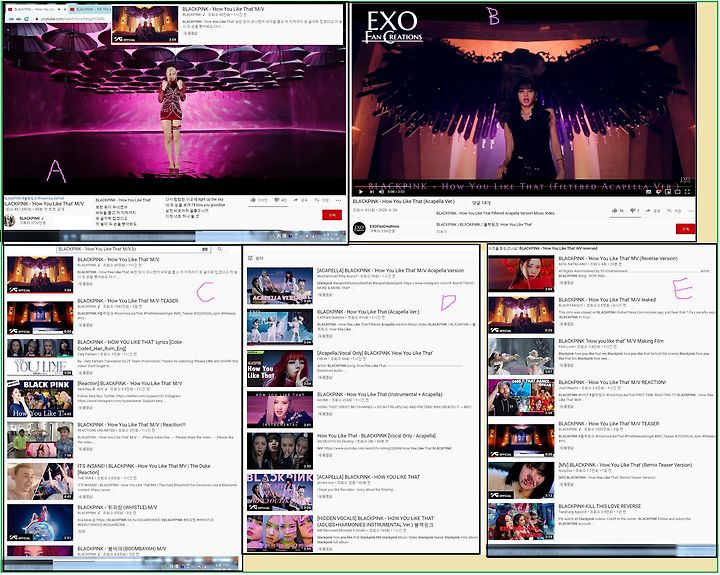The height and width of the screenshot is (575, 720).
Task: Open 'BLACKPINK [Vocal Only - Acapella]' title in panel D
Action: tap(377, 436)
